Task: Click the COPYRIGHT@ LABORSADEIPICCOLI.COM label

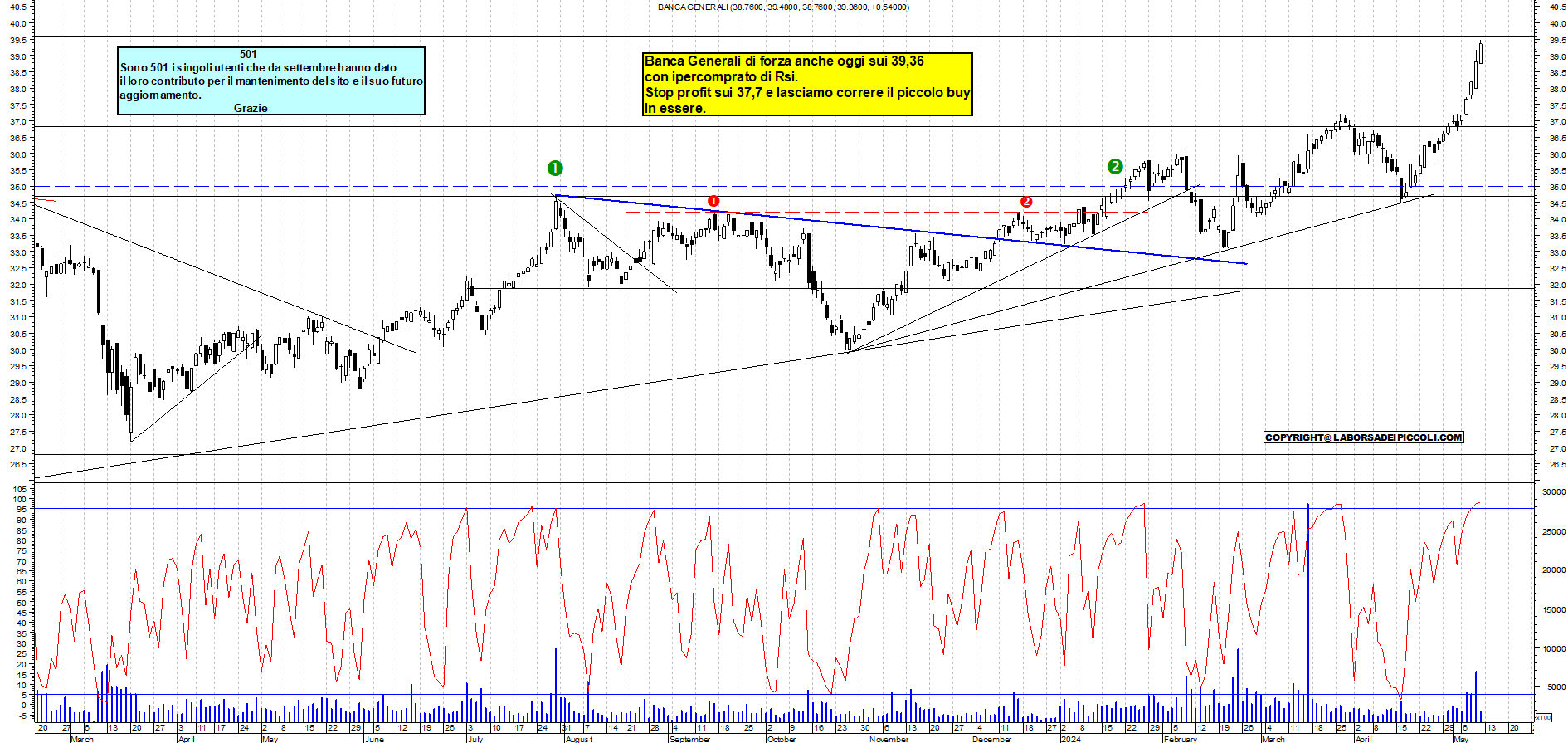Action: click(x=1364, y=437)
